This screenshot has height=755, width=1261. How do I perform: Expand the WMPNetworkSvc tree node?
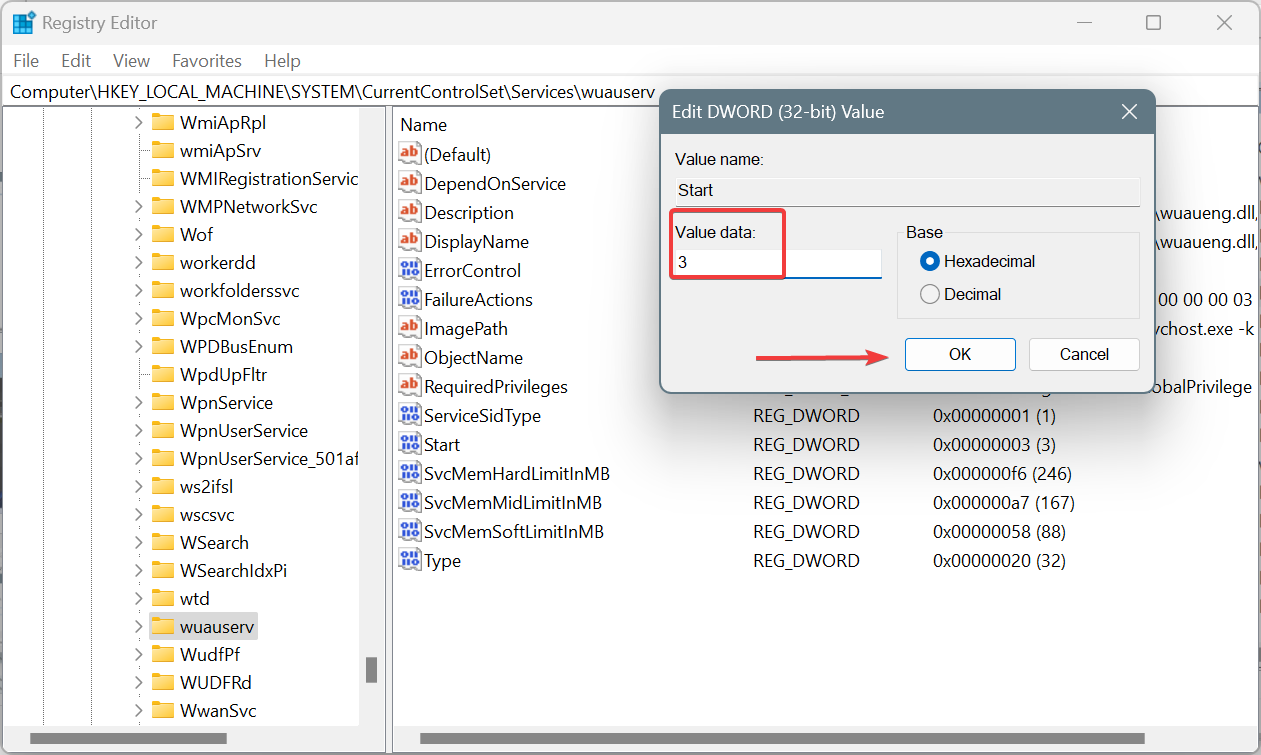pos(138,207)
